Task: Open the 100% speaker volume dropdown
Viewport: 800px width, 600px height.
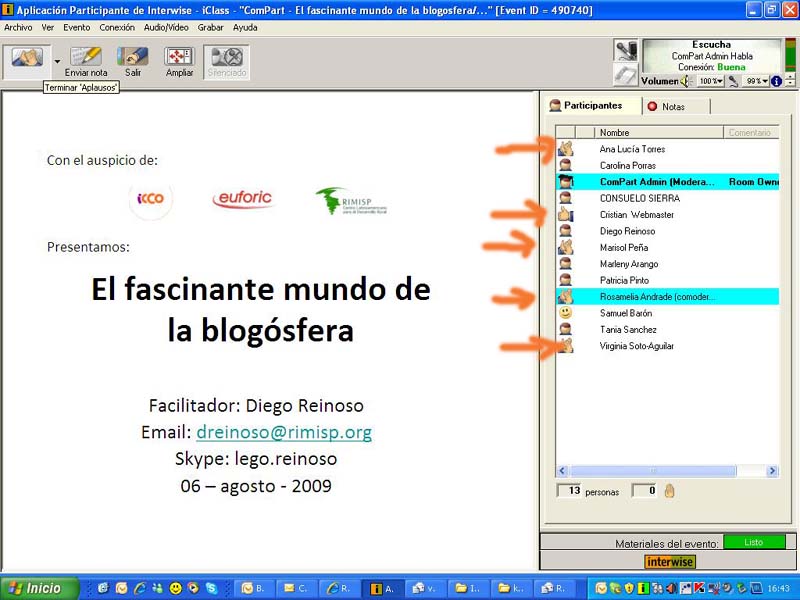Action: click(711, 81)
